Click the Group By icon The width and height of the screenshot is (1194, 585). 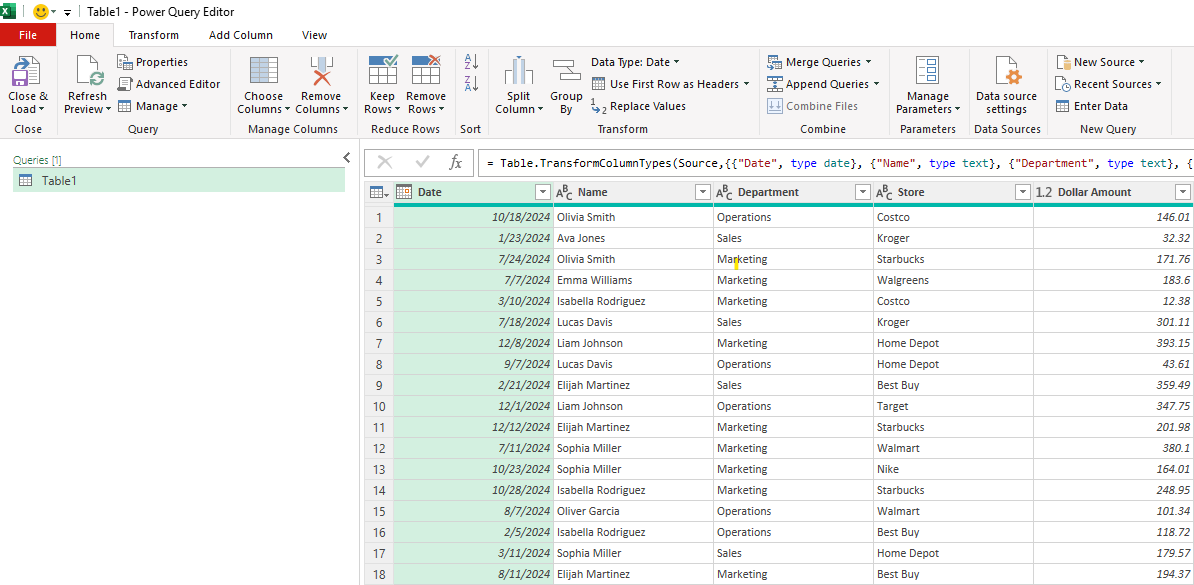click(x=566, y=72)
